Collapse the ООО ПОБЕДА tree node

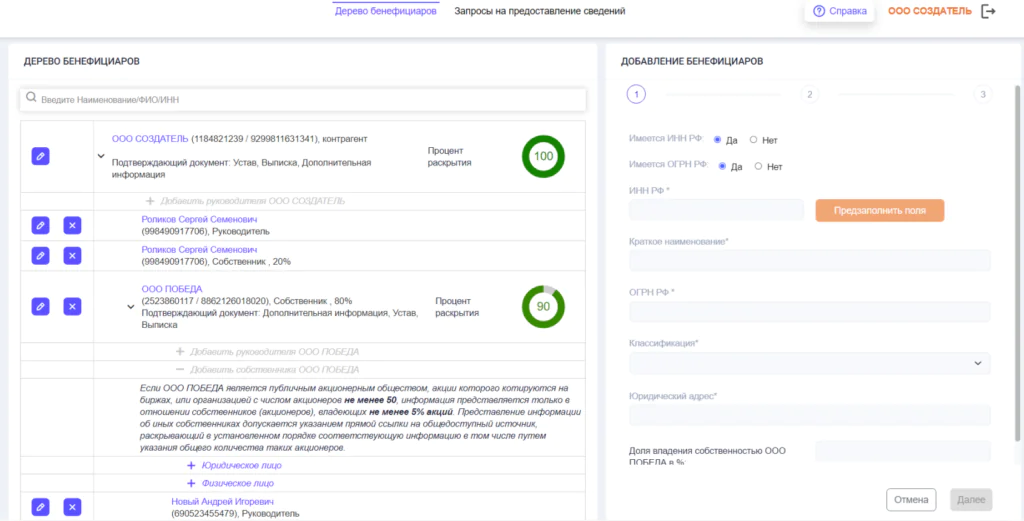coord(130,306)
